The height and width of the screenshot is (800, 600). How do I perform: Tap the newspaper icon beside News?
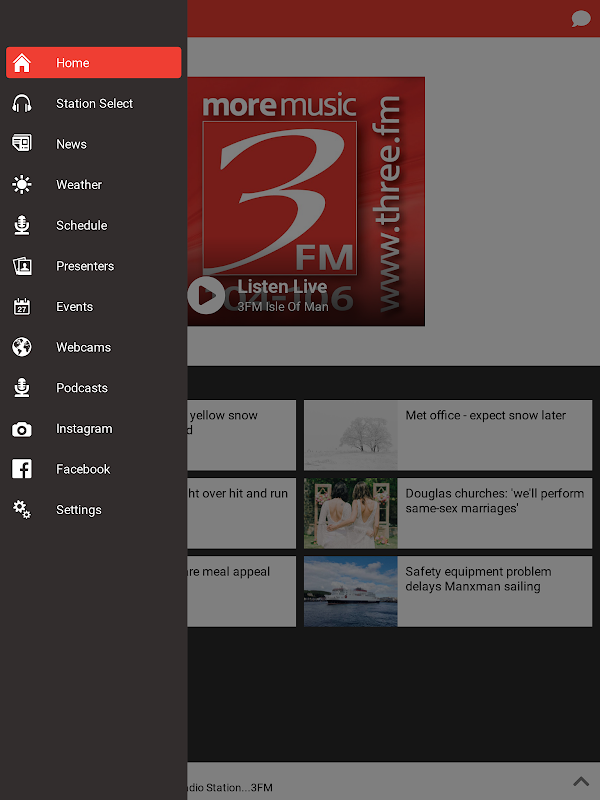[x=22, y=143]
